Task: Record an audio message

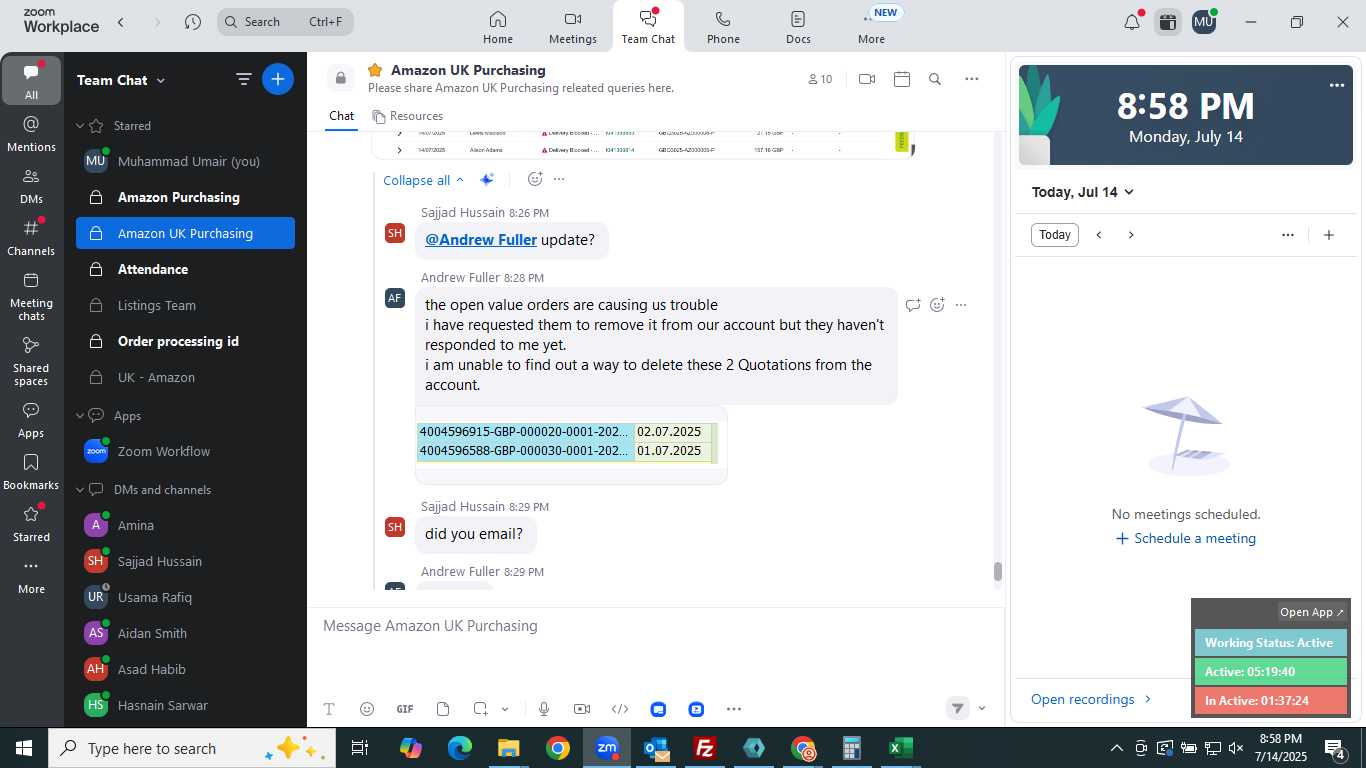Action: (x=544, y=709)
